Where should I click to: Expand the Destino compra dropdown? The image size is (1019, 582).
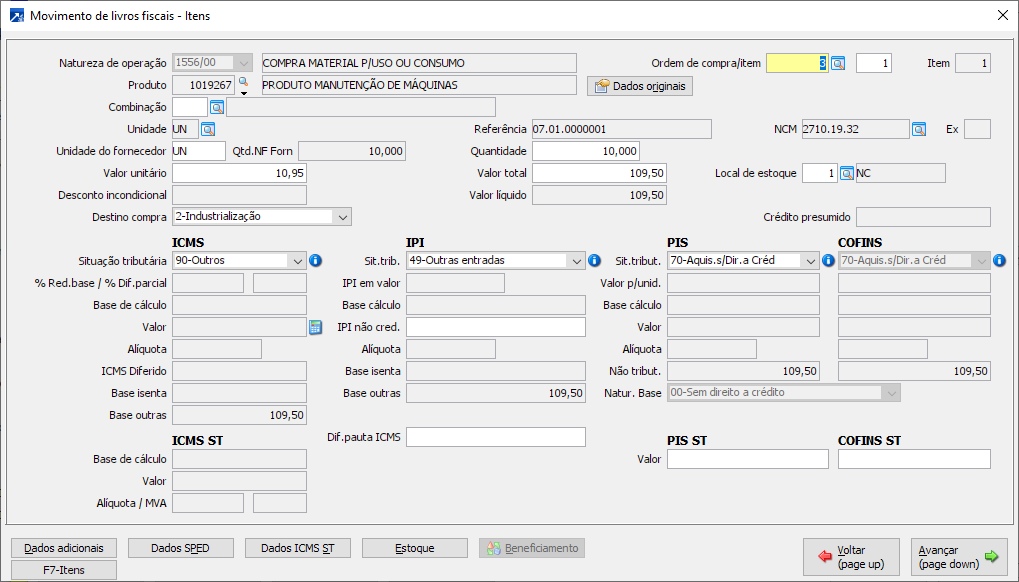coord(343,216)
